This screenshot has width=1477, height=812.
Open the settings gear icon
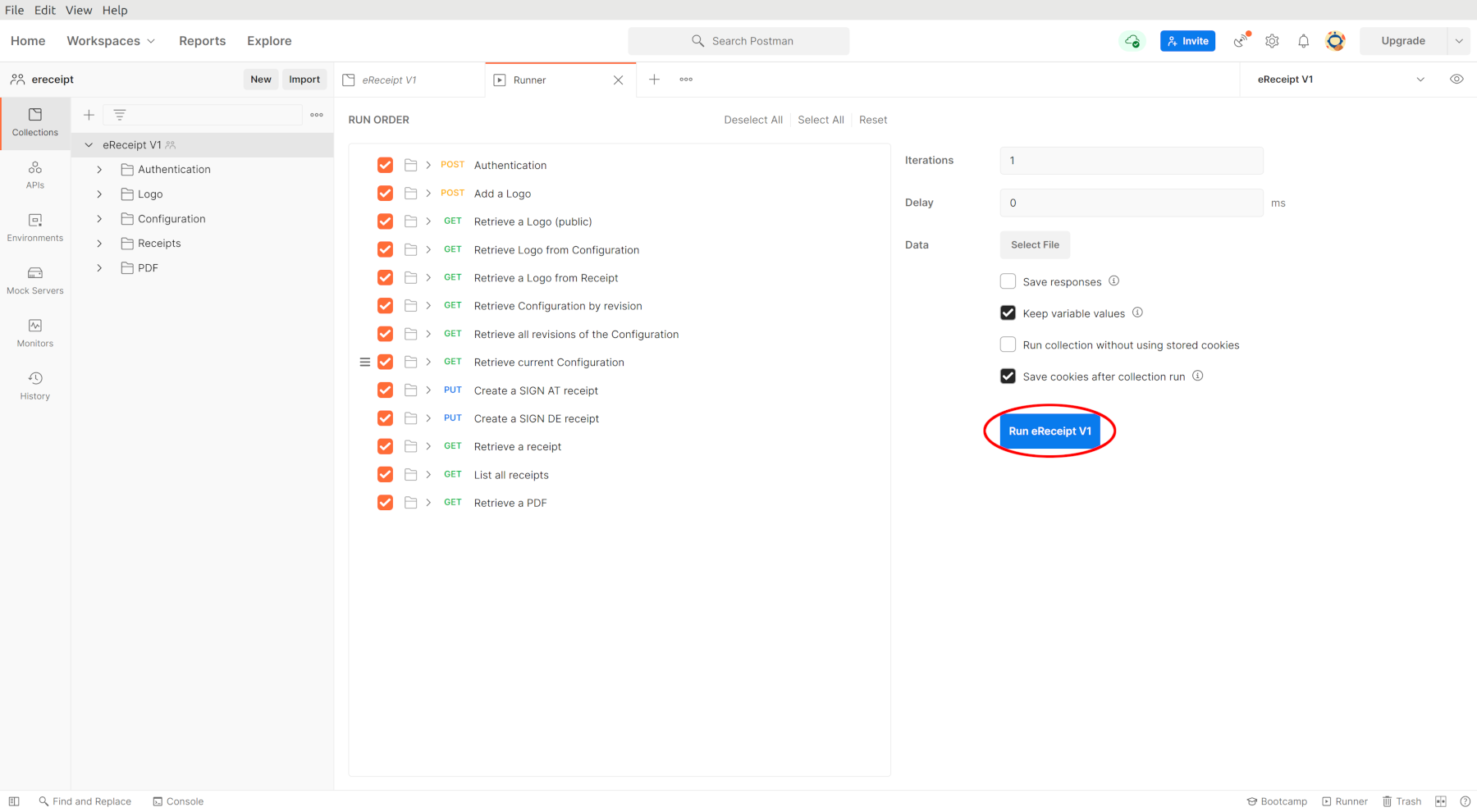[x=1272, y=41]
